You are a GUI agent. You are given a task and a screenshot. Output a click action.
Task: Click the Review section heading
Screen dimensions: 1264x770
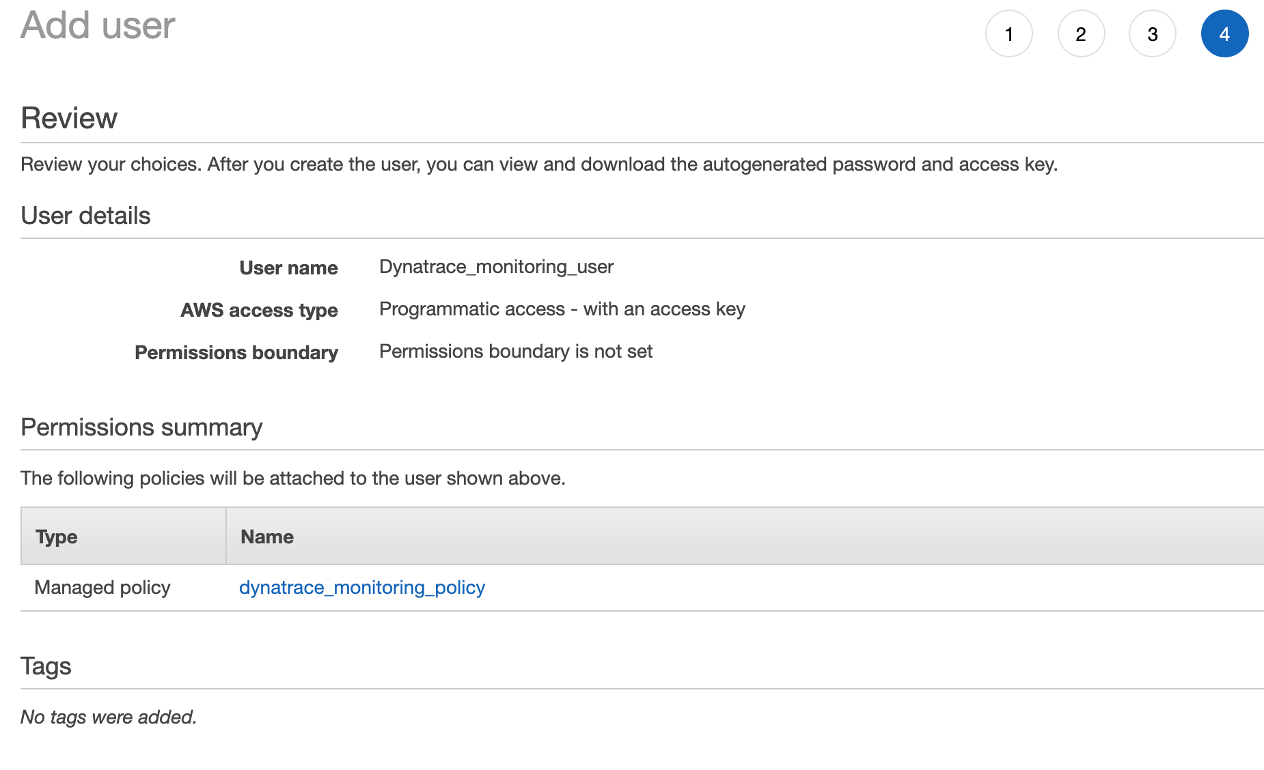coord(69,118)
